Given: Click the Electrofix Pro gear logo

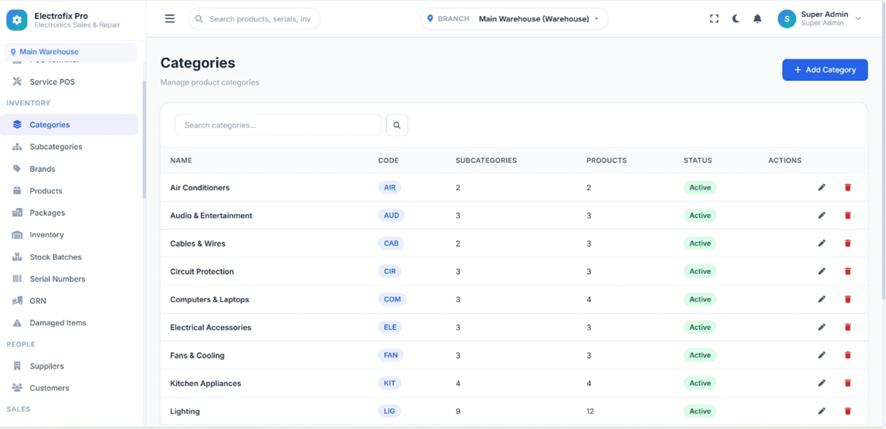Looking at the screenshot, I should pos(17,20).
